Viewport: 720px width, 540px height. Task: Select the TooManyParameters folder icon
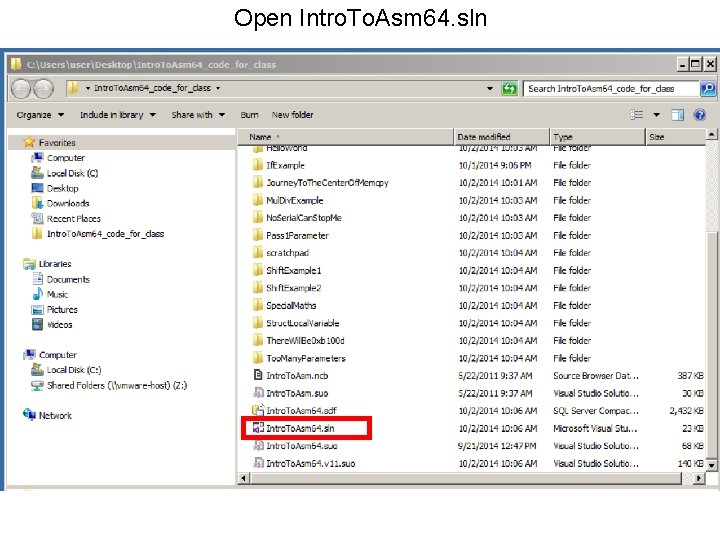[258, 358]
